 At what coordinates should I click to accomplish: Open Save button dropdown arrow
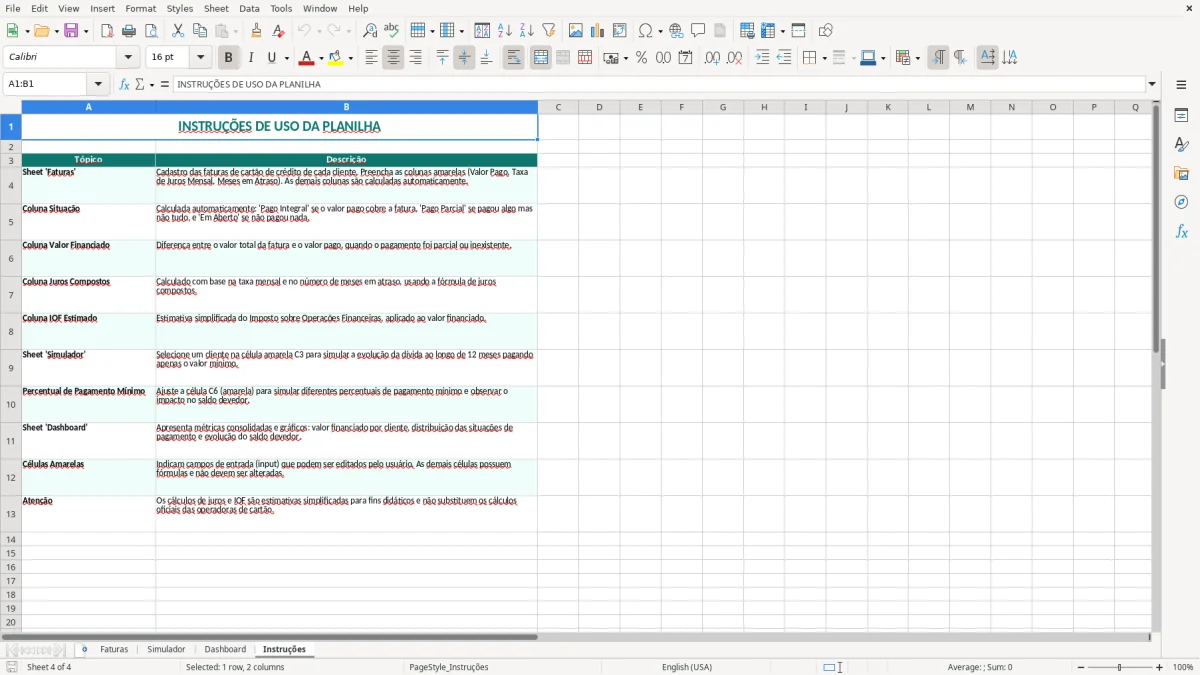(x=86, y=31)
